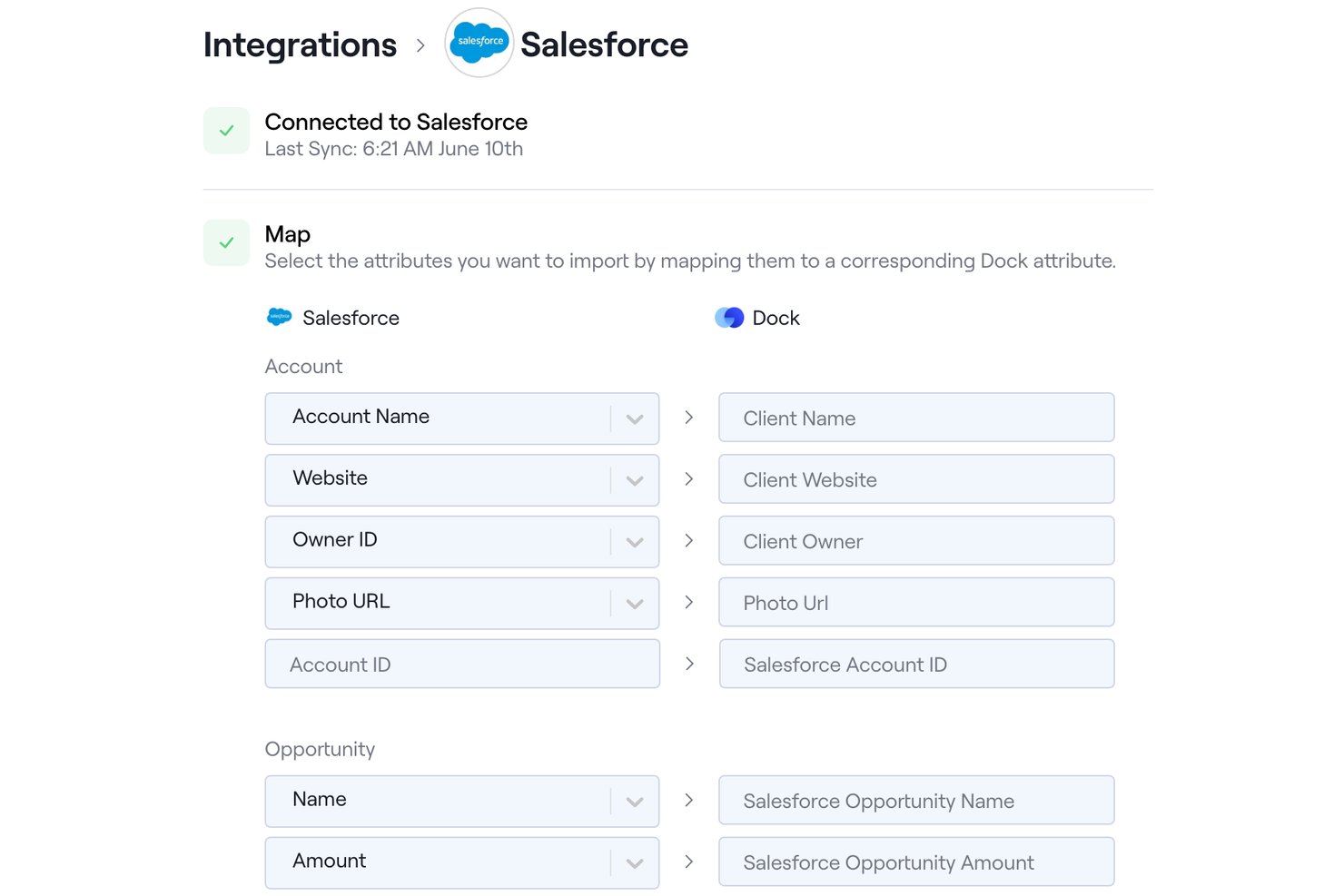1344x896 pixels.
Task: Click the mapping instructions description text
Action: pos(690,261)
